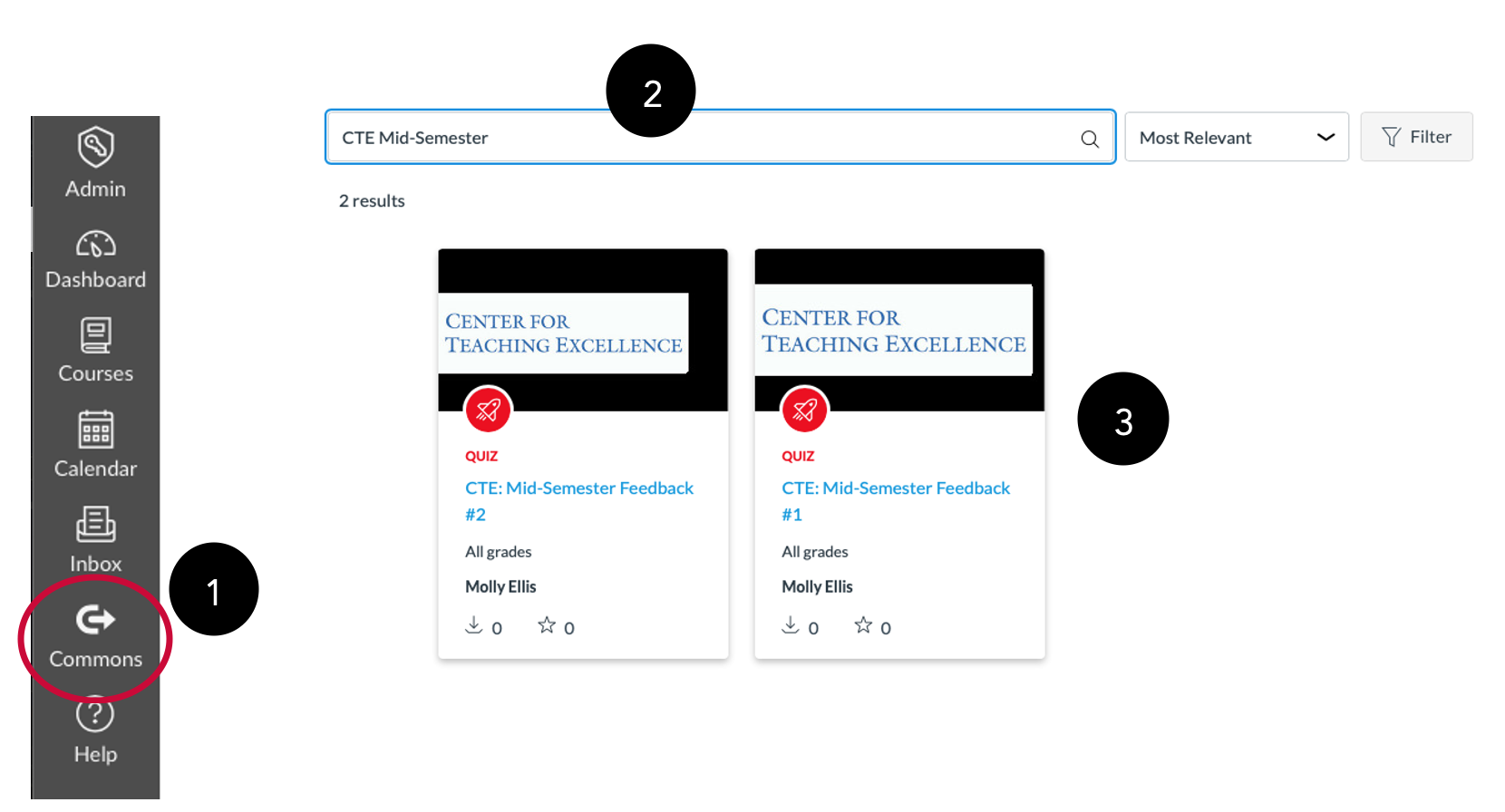This screenshot has height=812, width=1505.
Task: Click Feedback #2 Center for Teaching thumbnail
Action: point(583,330)
